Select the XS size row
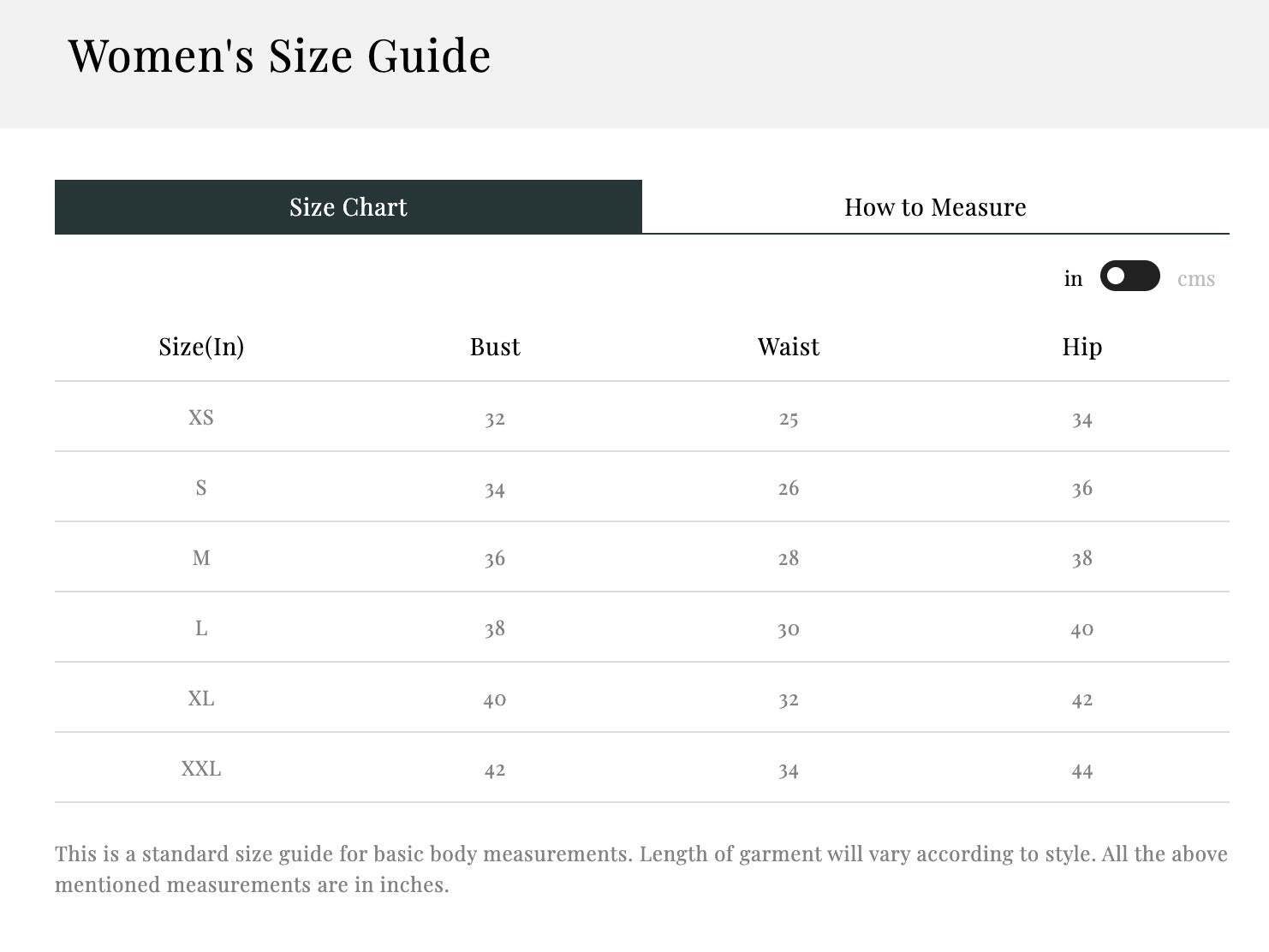This screenshot has height=952, width=1269. click(x=200, y=417)
